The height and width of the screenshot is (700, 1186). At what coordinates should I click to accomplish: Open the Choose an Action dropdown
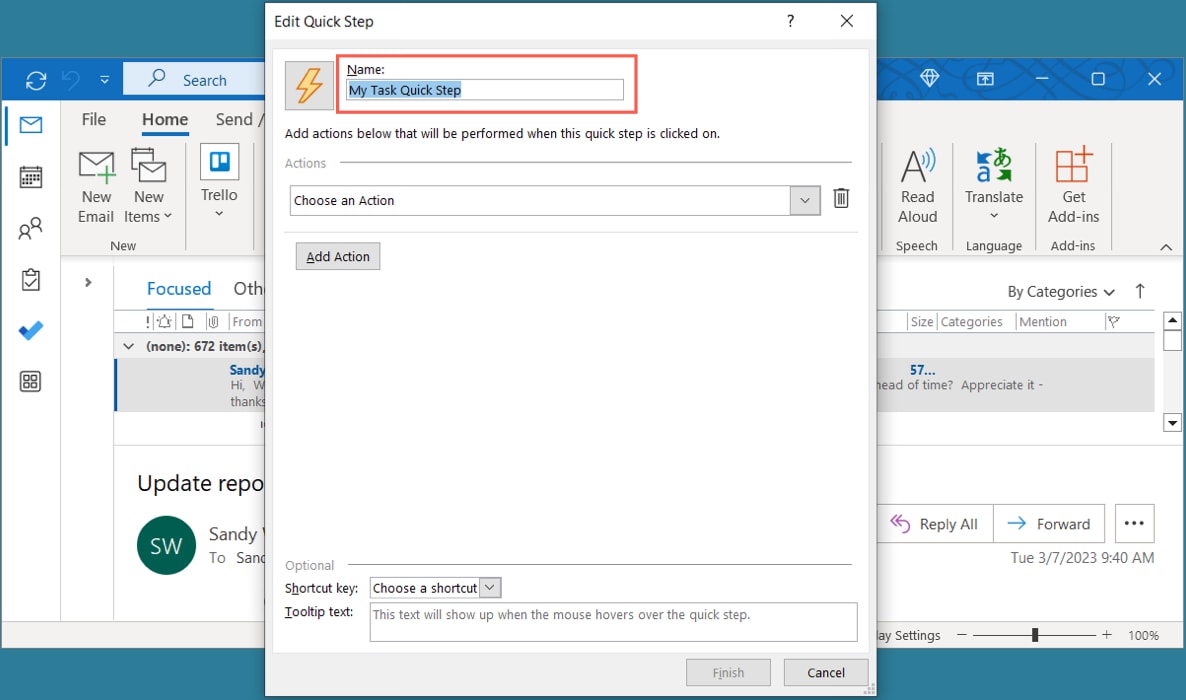pyautogui.click(x=805, y=201)
